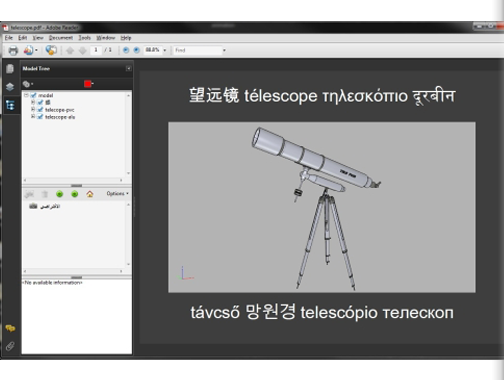Viewport: 504px width, 380px height.
Task: Open the Layers panel in the sidebar
Action: pyautogui.click(x=10, y=87)
